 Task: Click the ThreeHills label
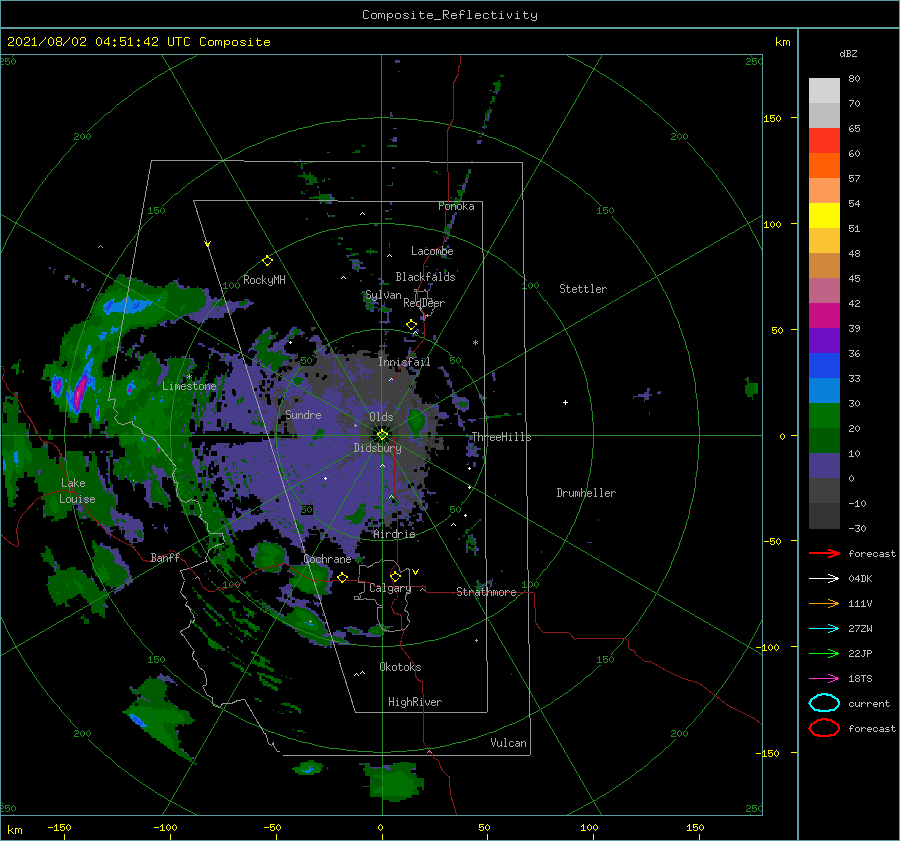click(501, 437)
